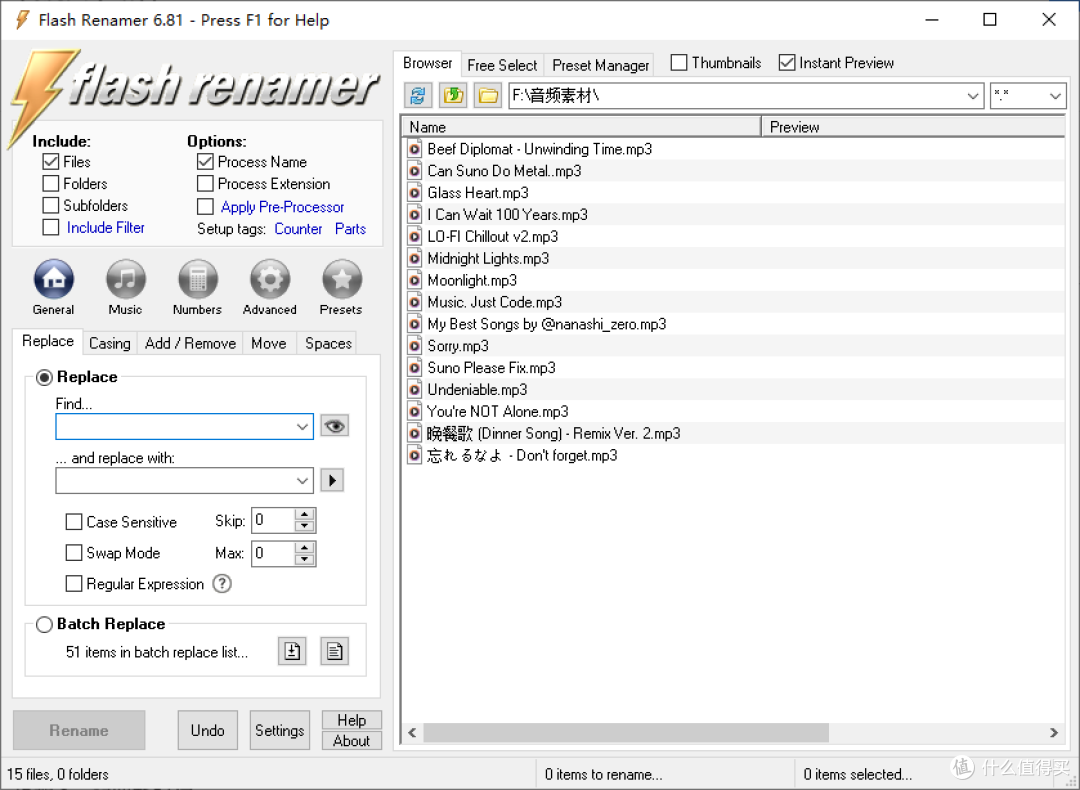
Task: Expand the file mask *.* dropdown
Action: (x=1055, y=96)
